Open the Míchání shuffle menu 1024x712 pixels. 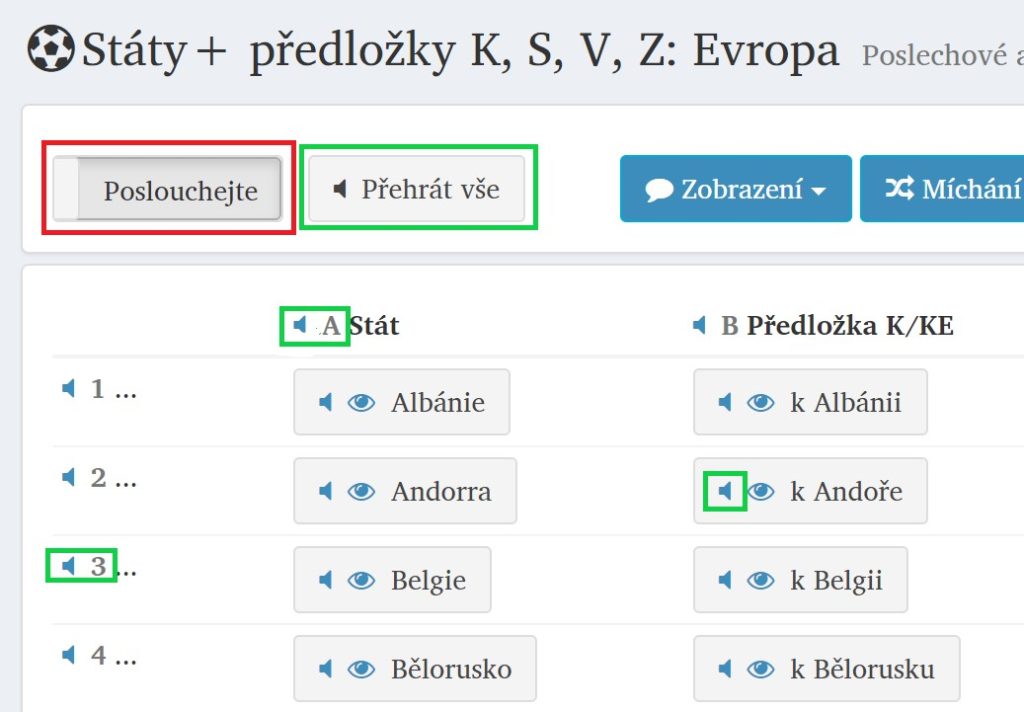point(942,189)
